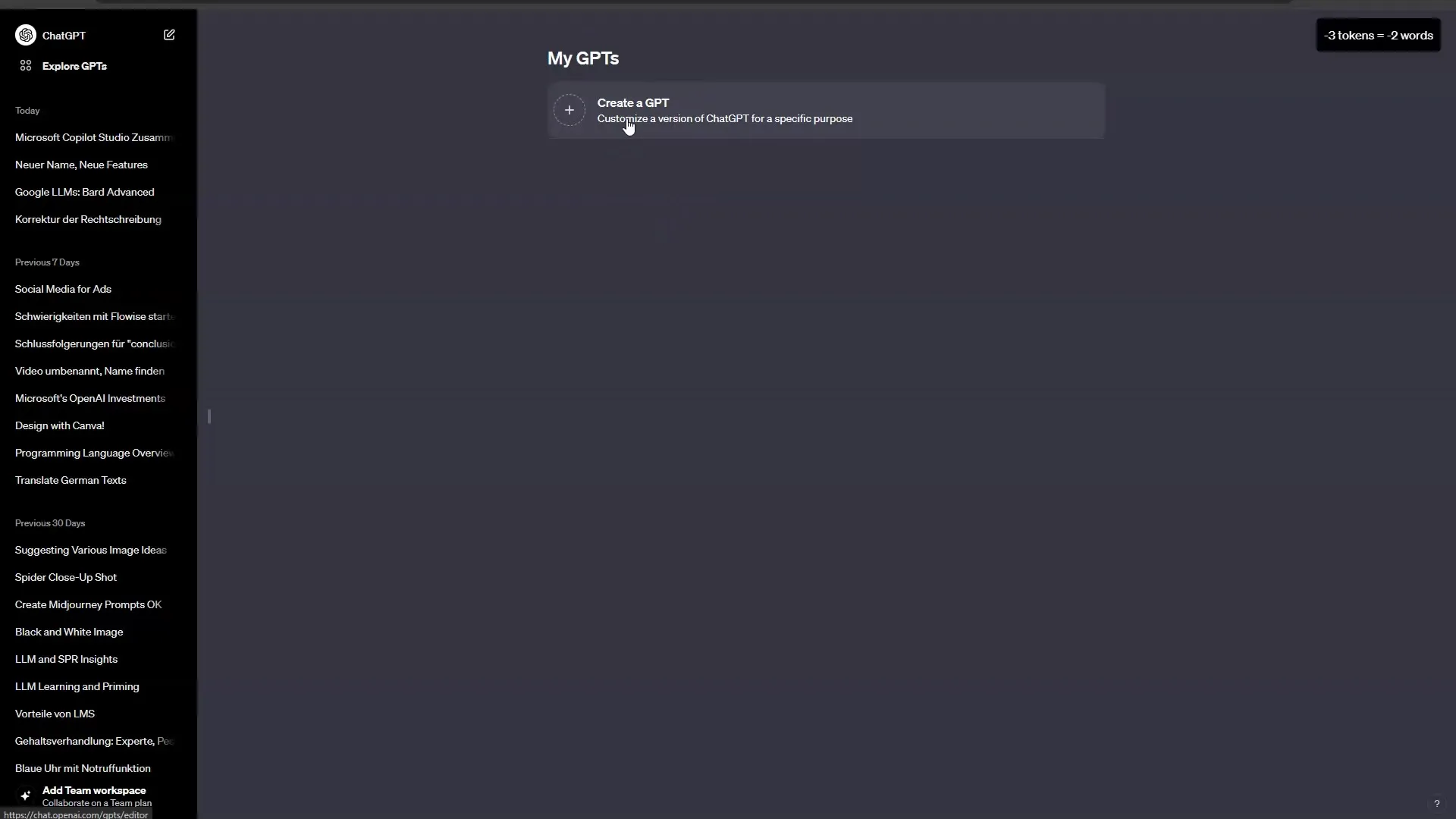Click the new chat compose icon

169,35
